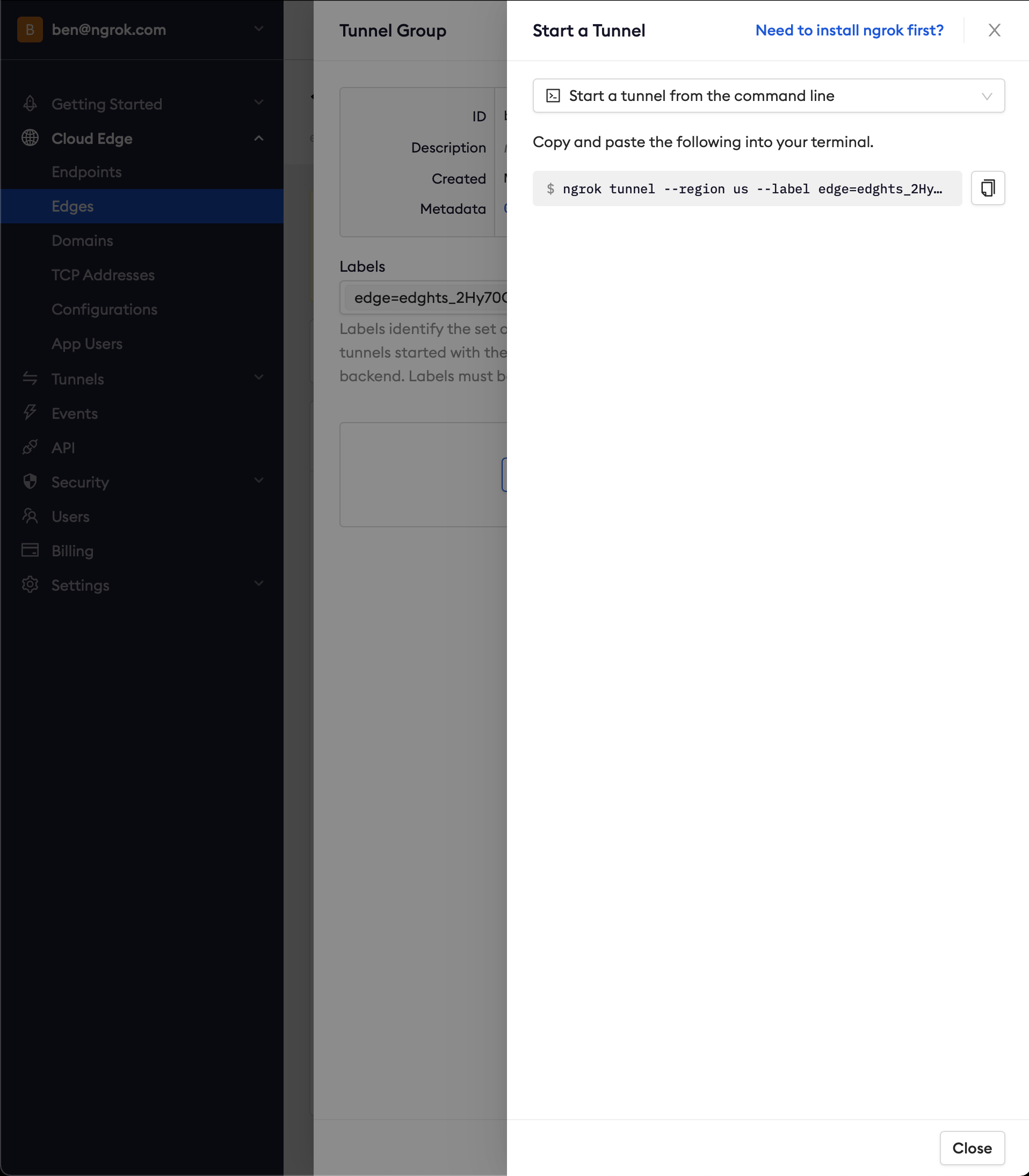Click the ngrok tunnel command text box
Screen dimensions: 1029x1176
[747, 188]
